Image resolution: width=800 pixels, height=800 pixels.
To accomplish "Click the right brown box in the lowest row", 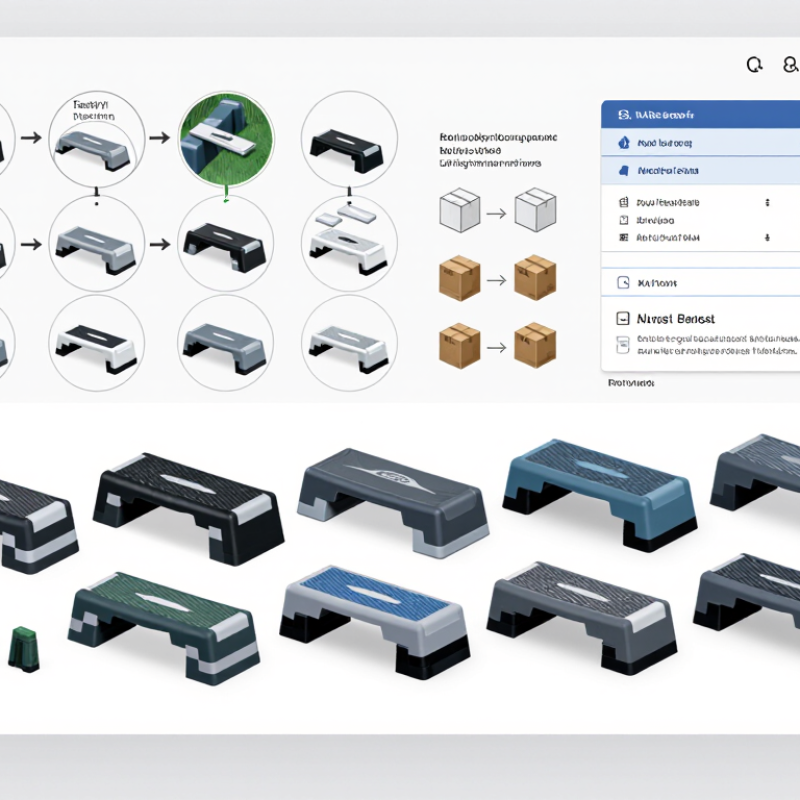I will coord(535,345).
